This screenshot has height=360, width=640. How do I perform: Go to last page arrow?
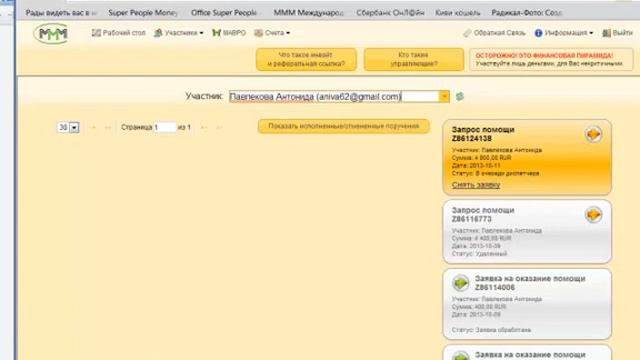tap(219, 127)
